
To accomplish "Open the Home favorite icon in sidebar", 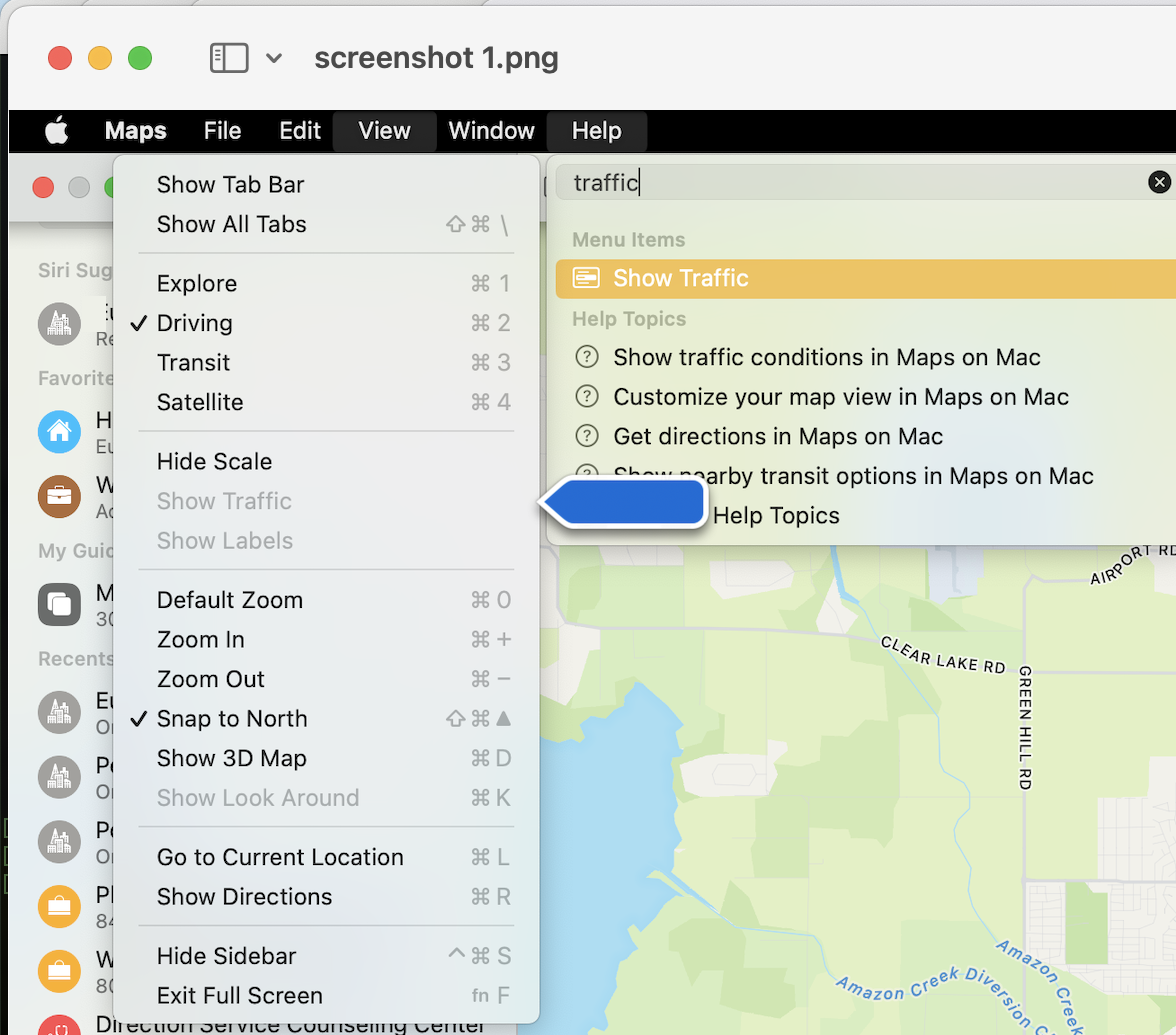I will coord(59,431).
